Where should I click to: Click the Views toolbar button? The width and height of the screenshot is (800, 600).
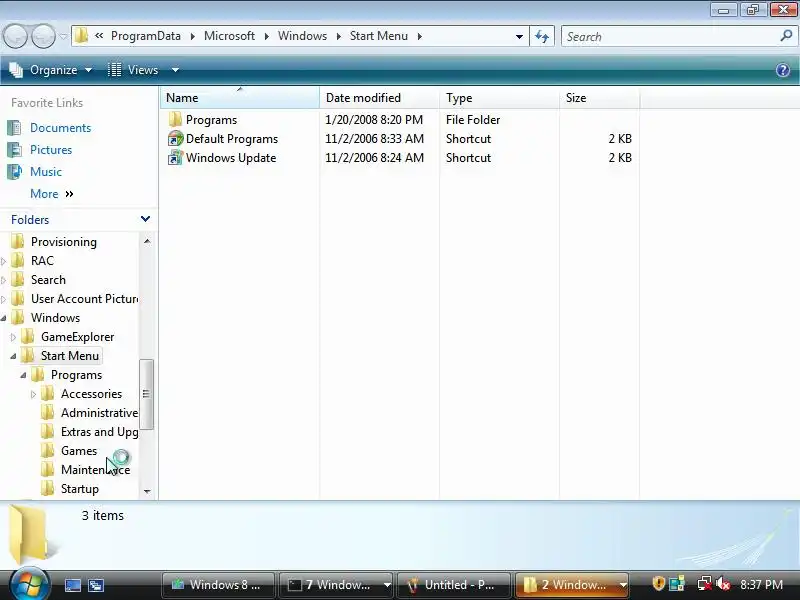tap(133, 70)
